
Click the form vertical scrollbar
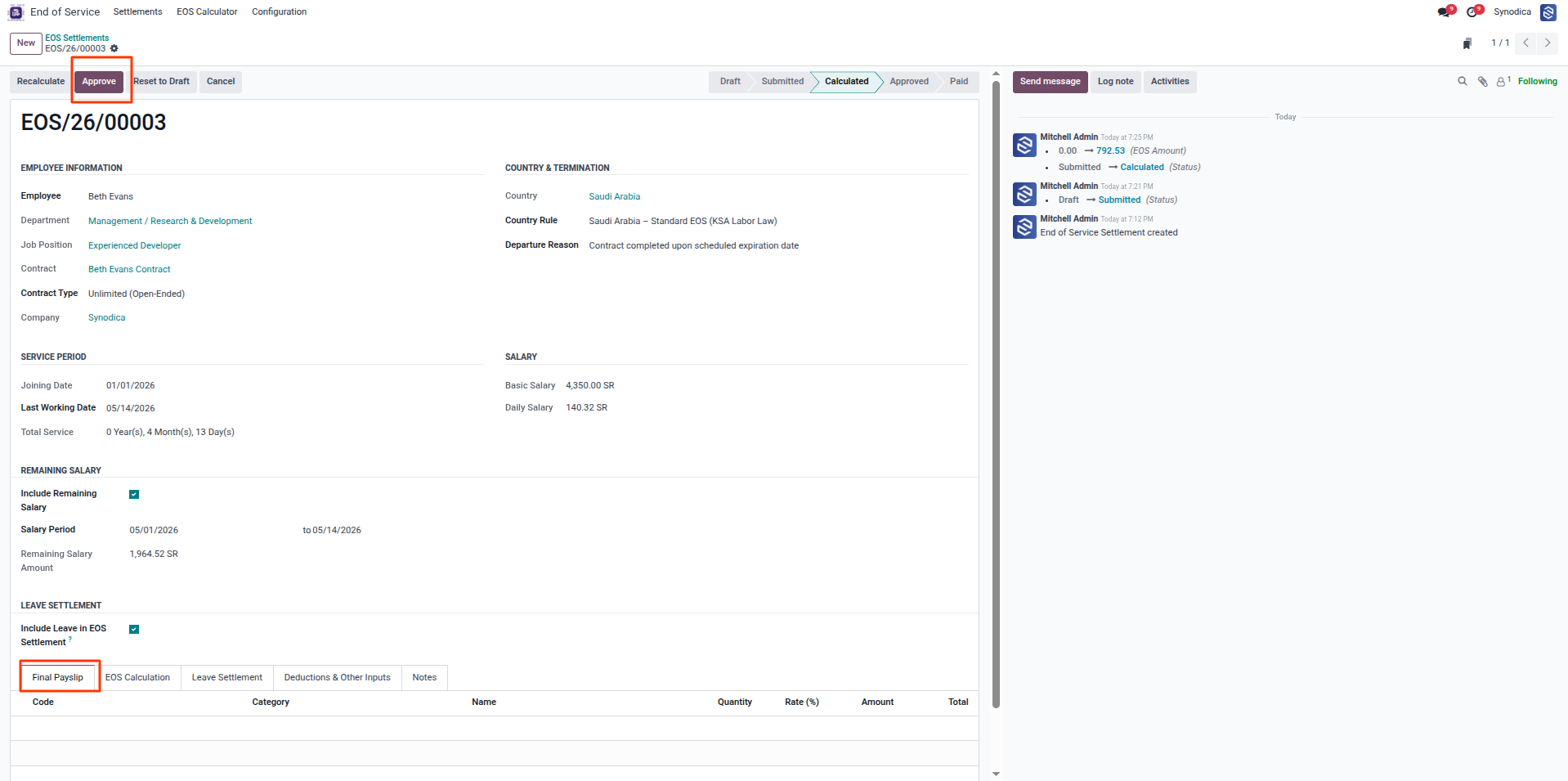tap(996, 394)
